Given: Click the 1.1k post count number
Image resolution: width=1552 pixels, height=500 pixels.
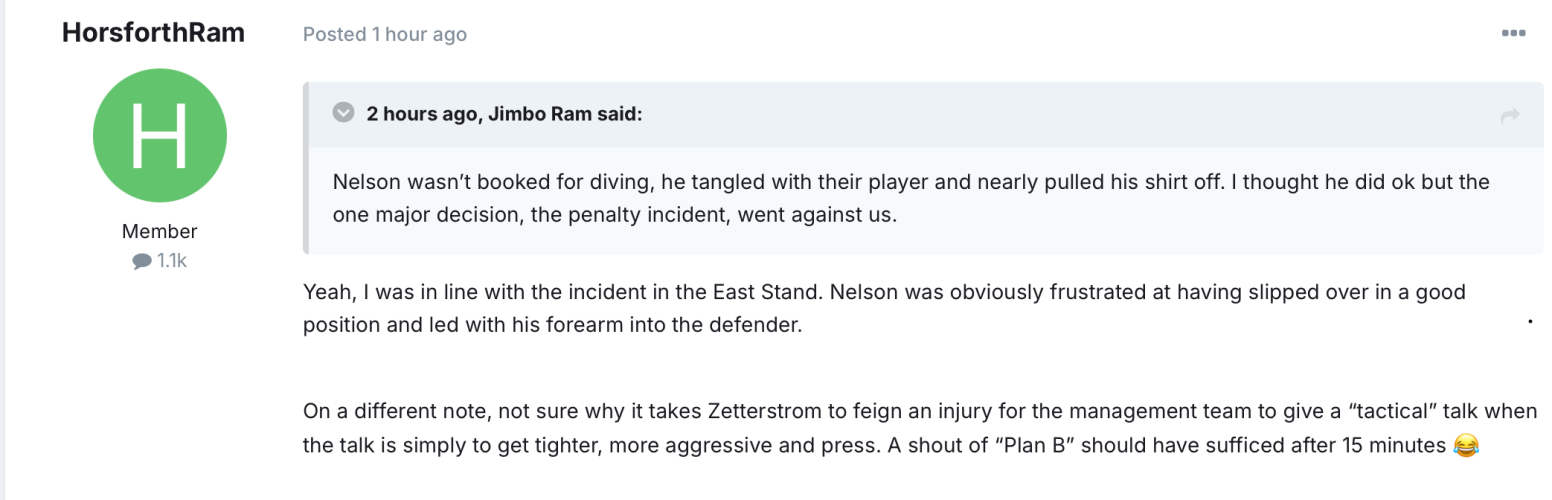Looking at the screenshot, I should [x=172, y=262].
